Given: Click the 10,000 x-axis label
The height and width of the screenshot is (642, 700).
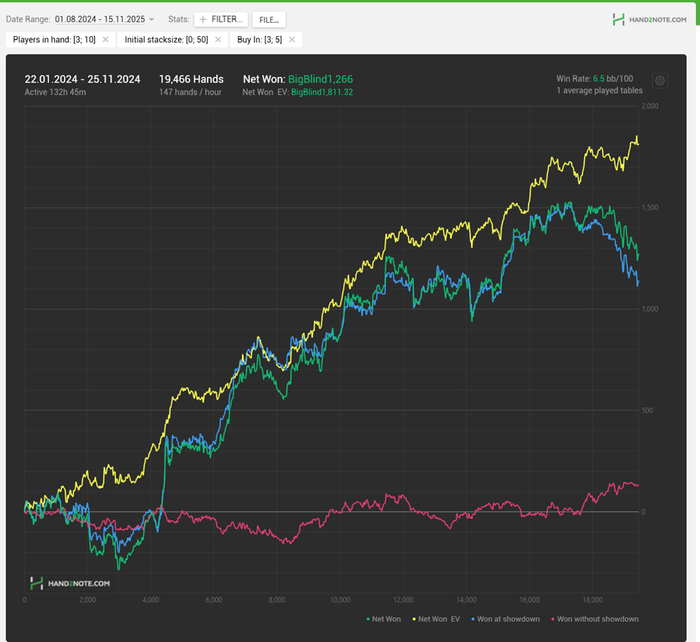Looking at the screenshot, I should [340, 600].
